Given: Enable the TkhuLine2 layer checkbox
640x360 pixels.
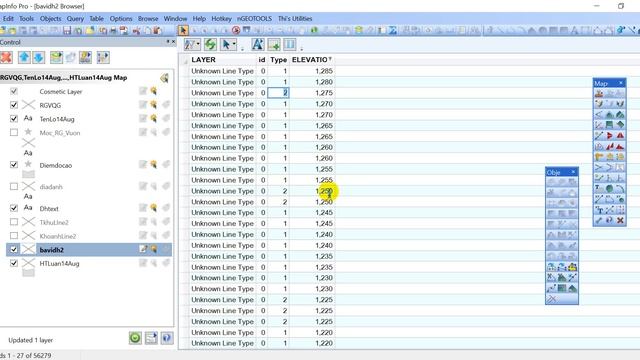Looking at the screenshot, I should pyautogui.click(x=14, y=222).
